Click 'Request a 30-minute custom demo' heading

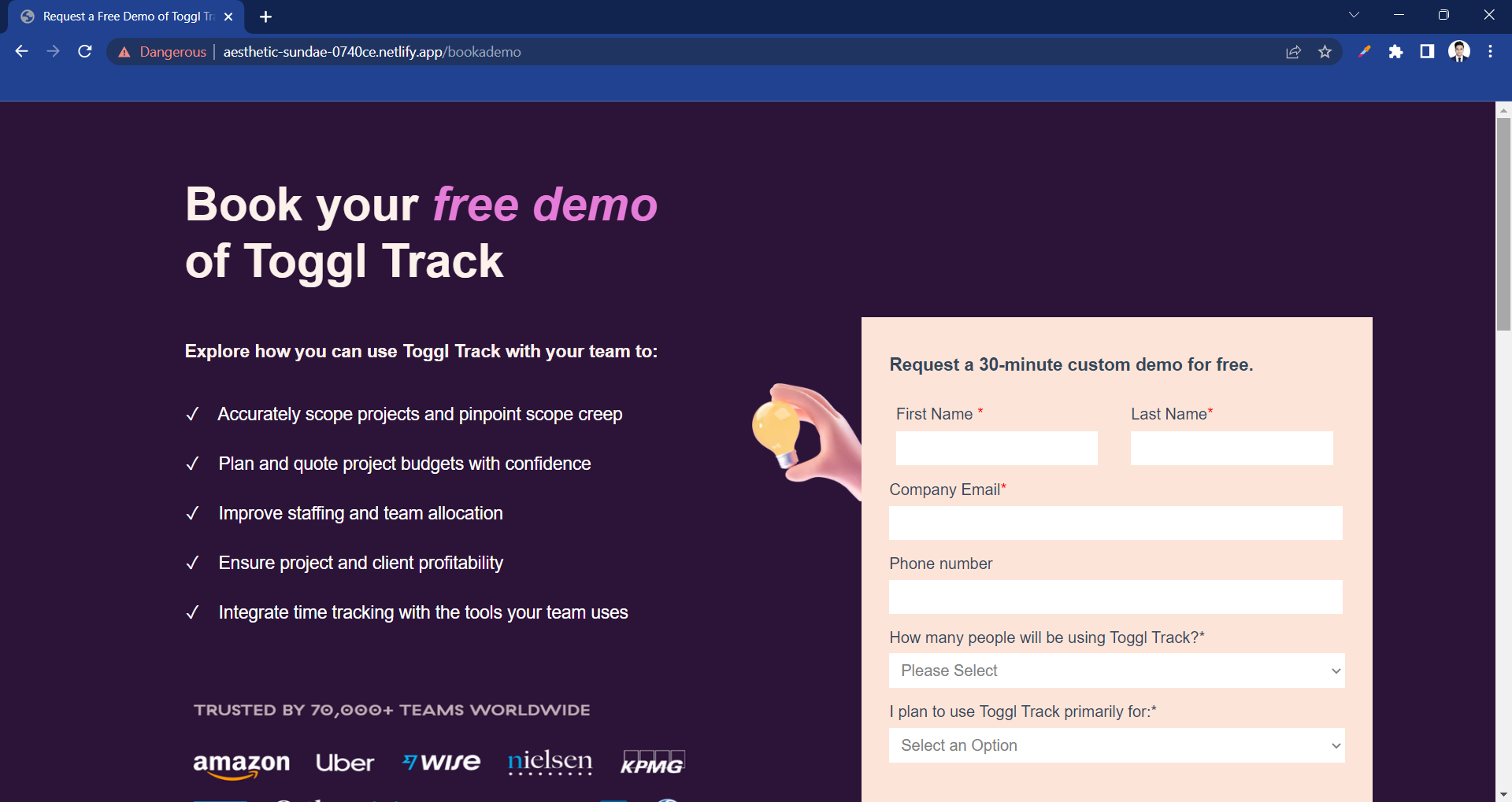[x=1071, y=364]
